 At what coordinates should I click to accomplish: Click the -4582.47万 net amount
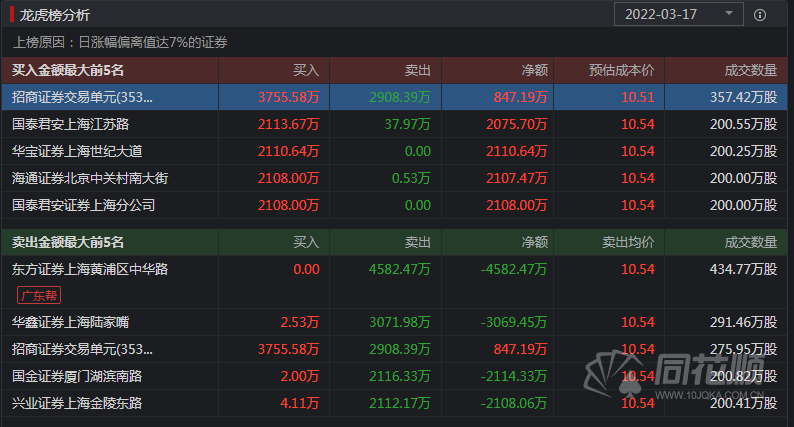click(514, 269)
